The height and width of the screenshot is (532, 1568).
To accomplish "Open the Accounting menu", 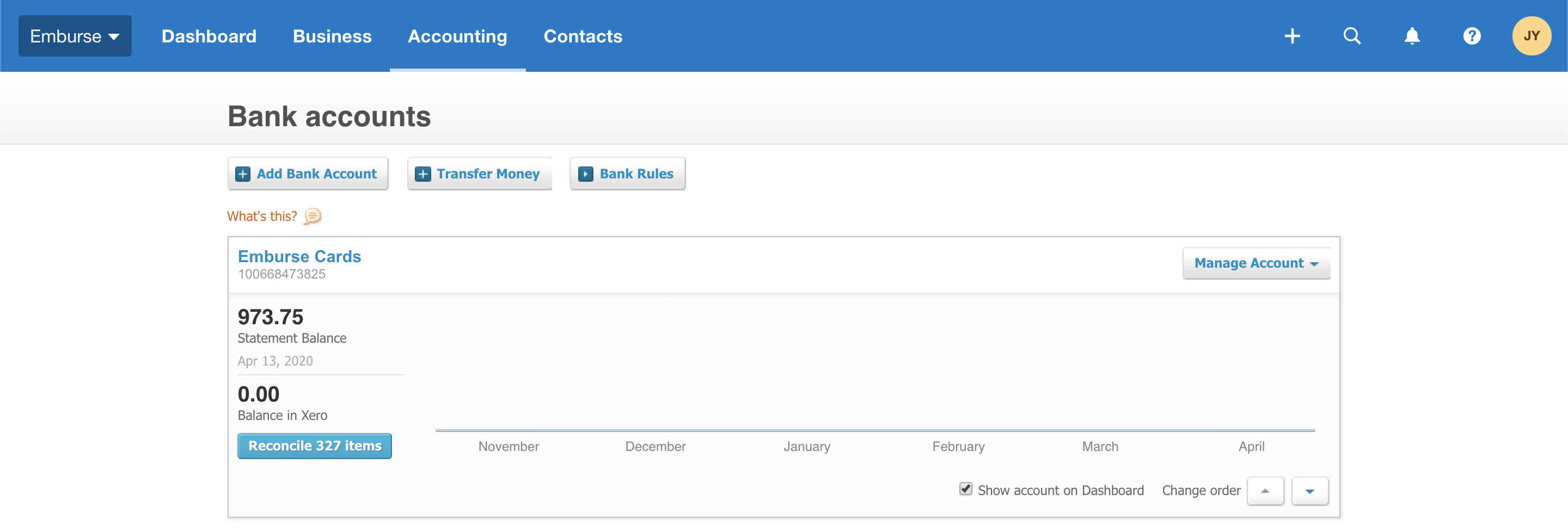I will point(457,36).
